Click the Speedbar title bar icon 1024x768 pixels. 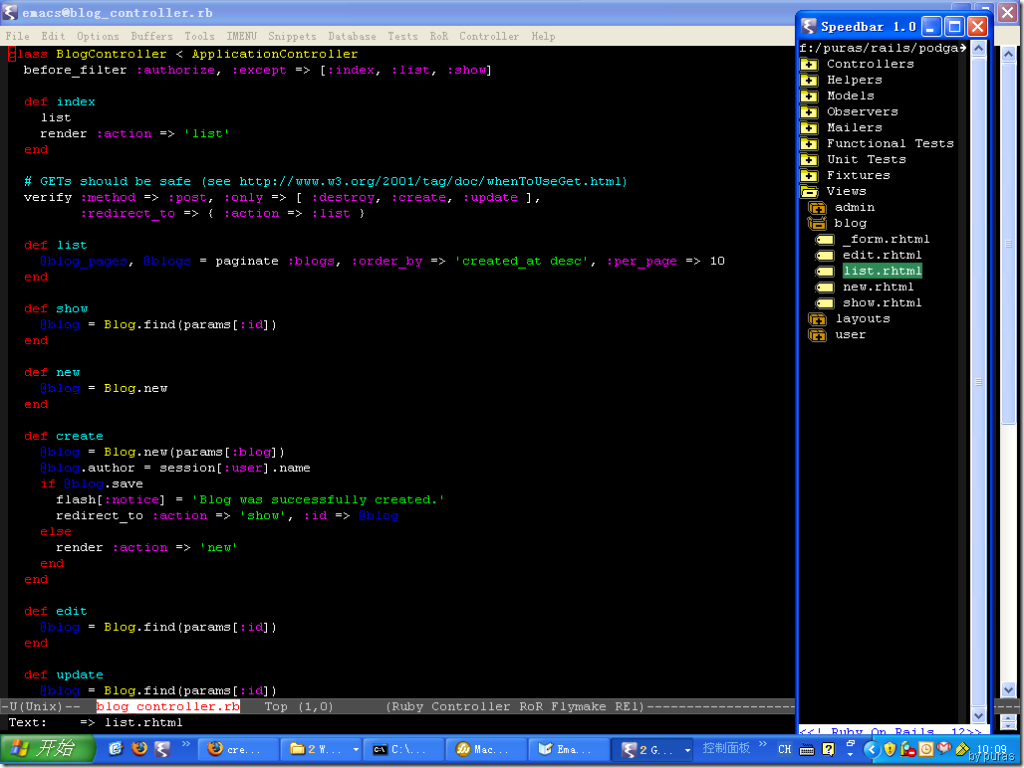pos(809,26)
